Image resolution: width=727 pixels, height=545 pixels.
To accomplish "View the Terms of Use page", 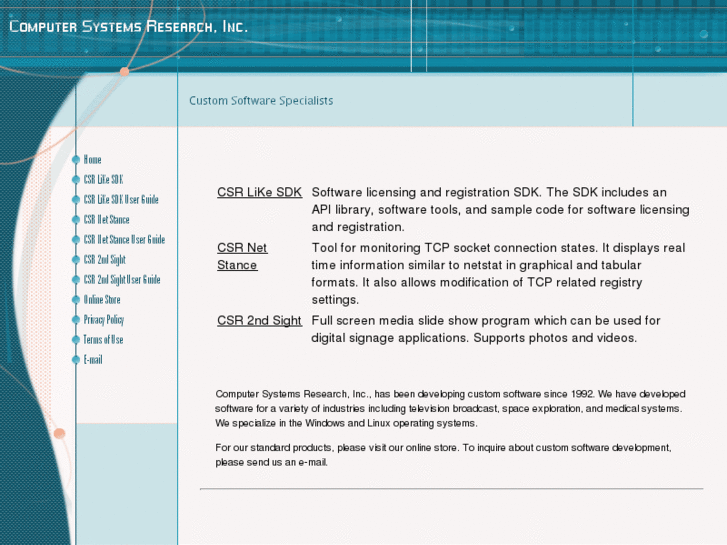I will [x=103, y=340].
